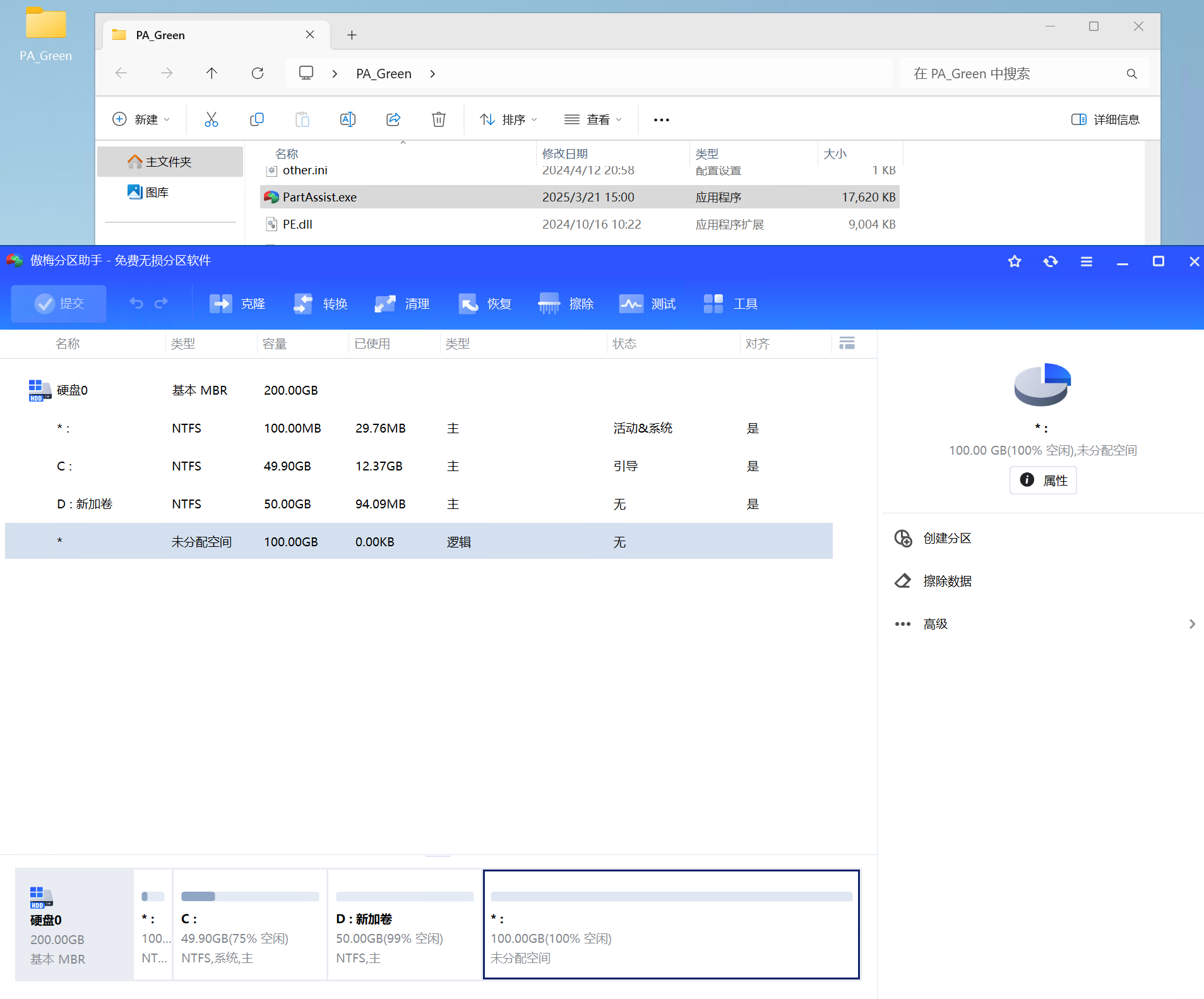Close the PA_Green tab
The height and width of the screenshot is (999, 1204).
click(x=310, y=35)
